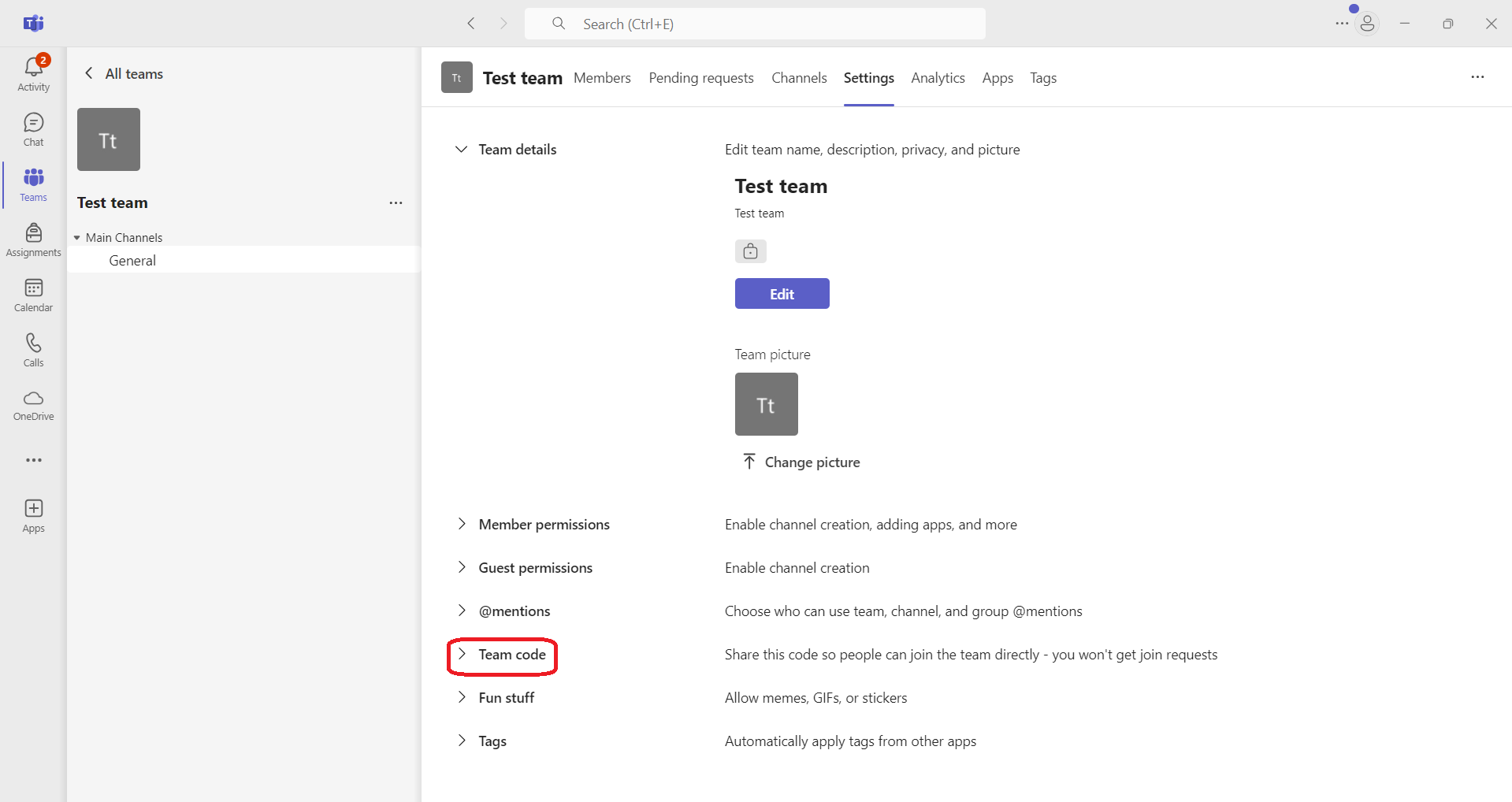Viewport: 1512px width, 802px height.
Task: Focus the Search (Ctrl+E) box
Action: pyautogui.click(x=755, y=24)
